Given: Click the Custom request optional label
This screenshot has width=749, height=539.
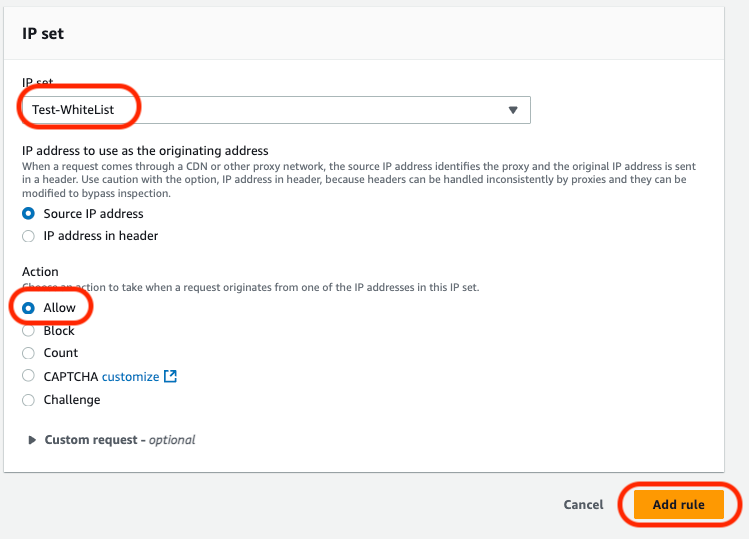Looking at the screenshot, I should (120, 440).
